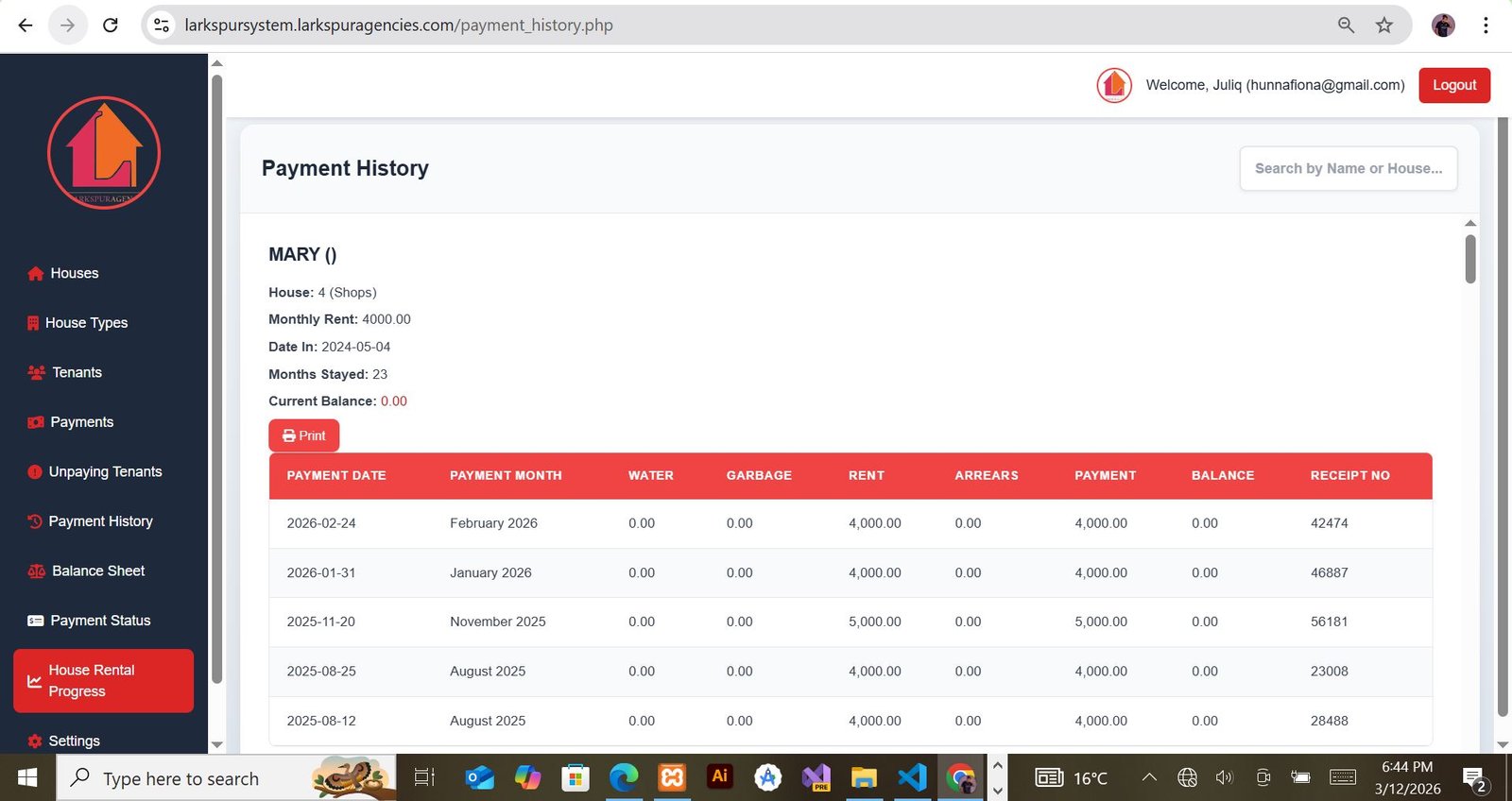1512x801 pixels.
Task: Click the RECEIPT NO column header
Action: 1349,475
